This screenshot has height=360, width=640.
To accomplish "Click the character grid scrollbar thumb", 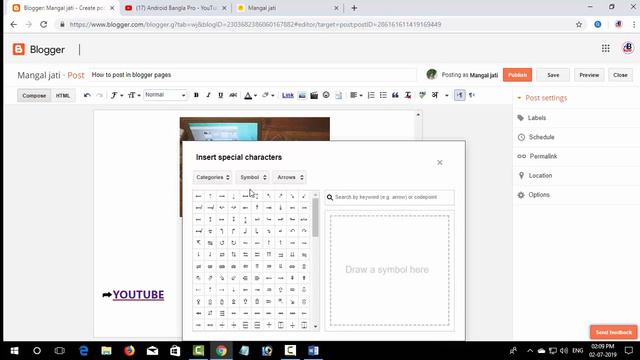I will pyautogui.click(x=315, y=217).
